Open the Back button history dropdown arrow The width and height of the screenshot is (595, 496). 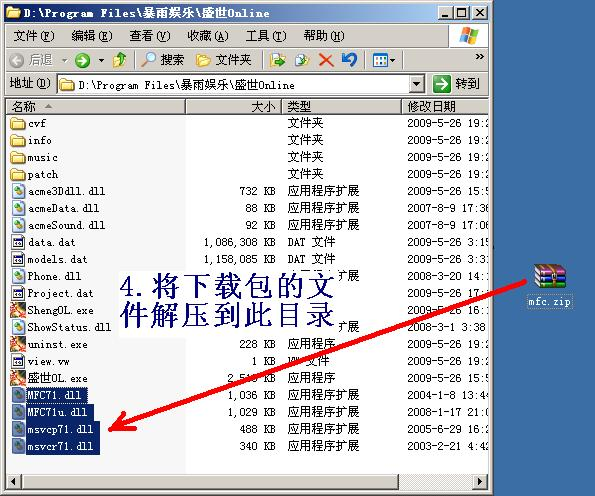pyautogui.click(x=65, y=60)
